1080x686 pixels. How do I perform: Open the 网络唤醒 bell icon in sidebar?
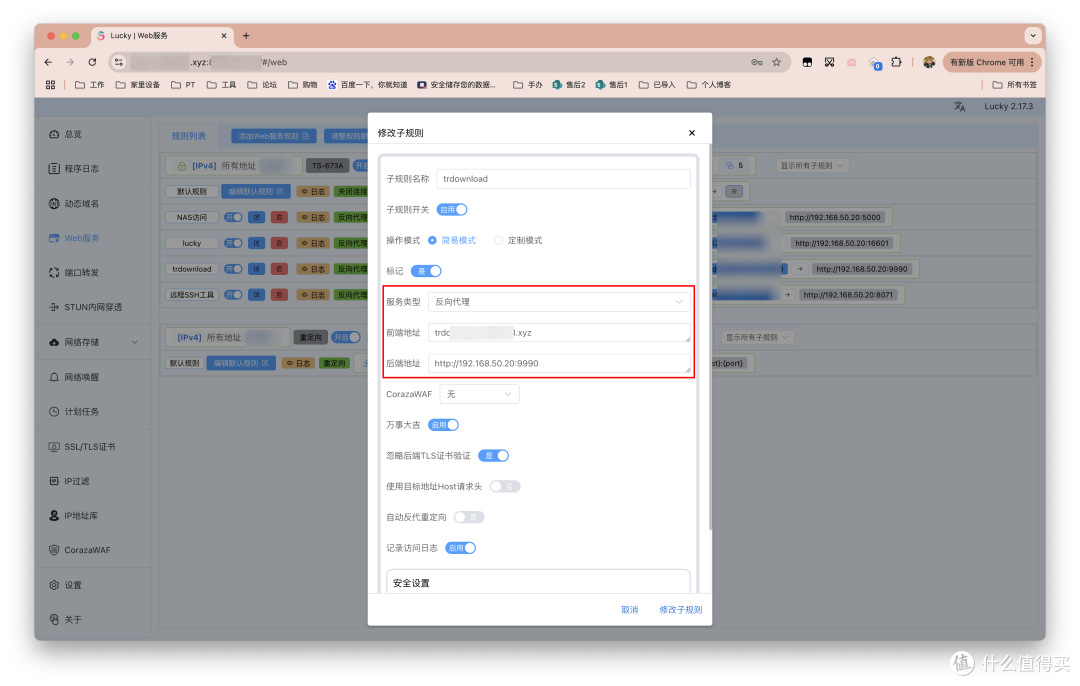pos(54,377)
